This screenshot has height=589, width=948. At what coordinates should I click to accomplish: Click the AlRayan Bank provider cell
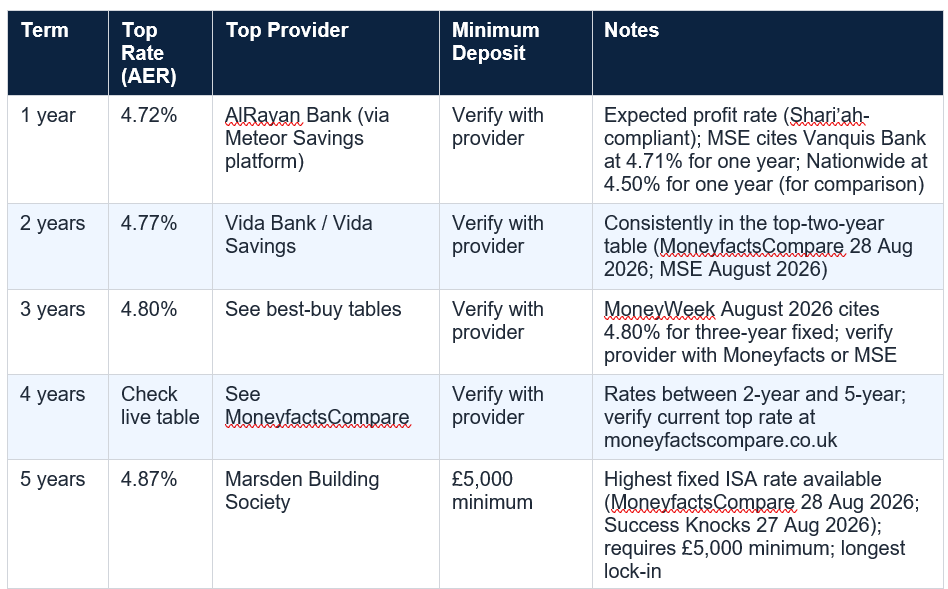(326, 149)
